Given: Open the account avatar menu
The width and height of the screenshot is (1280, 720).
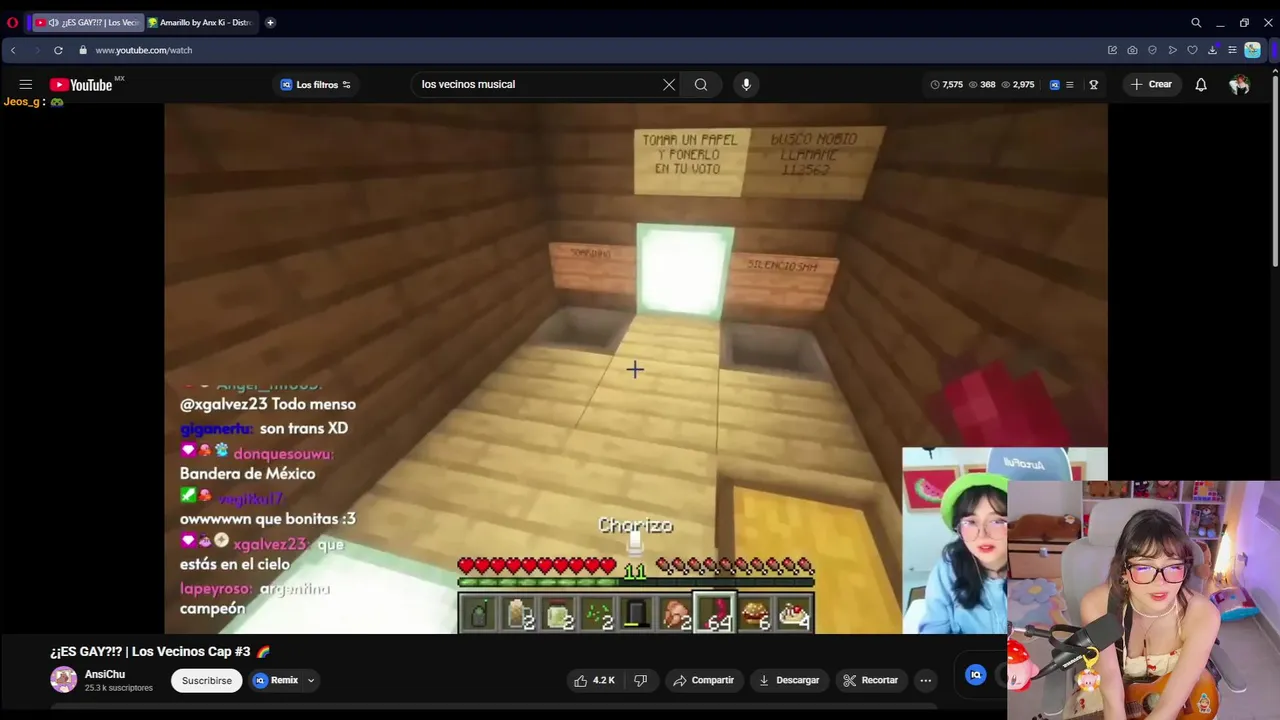Looking at the screenshot, I should pos(1239,85).
